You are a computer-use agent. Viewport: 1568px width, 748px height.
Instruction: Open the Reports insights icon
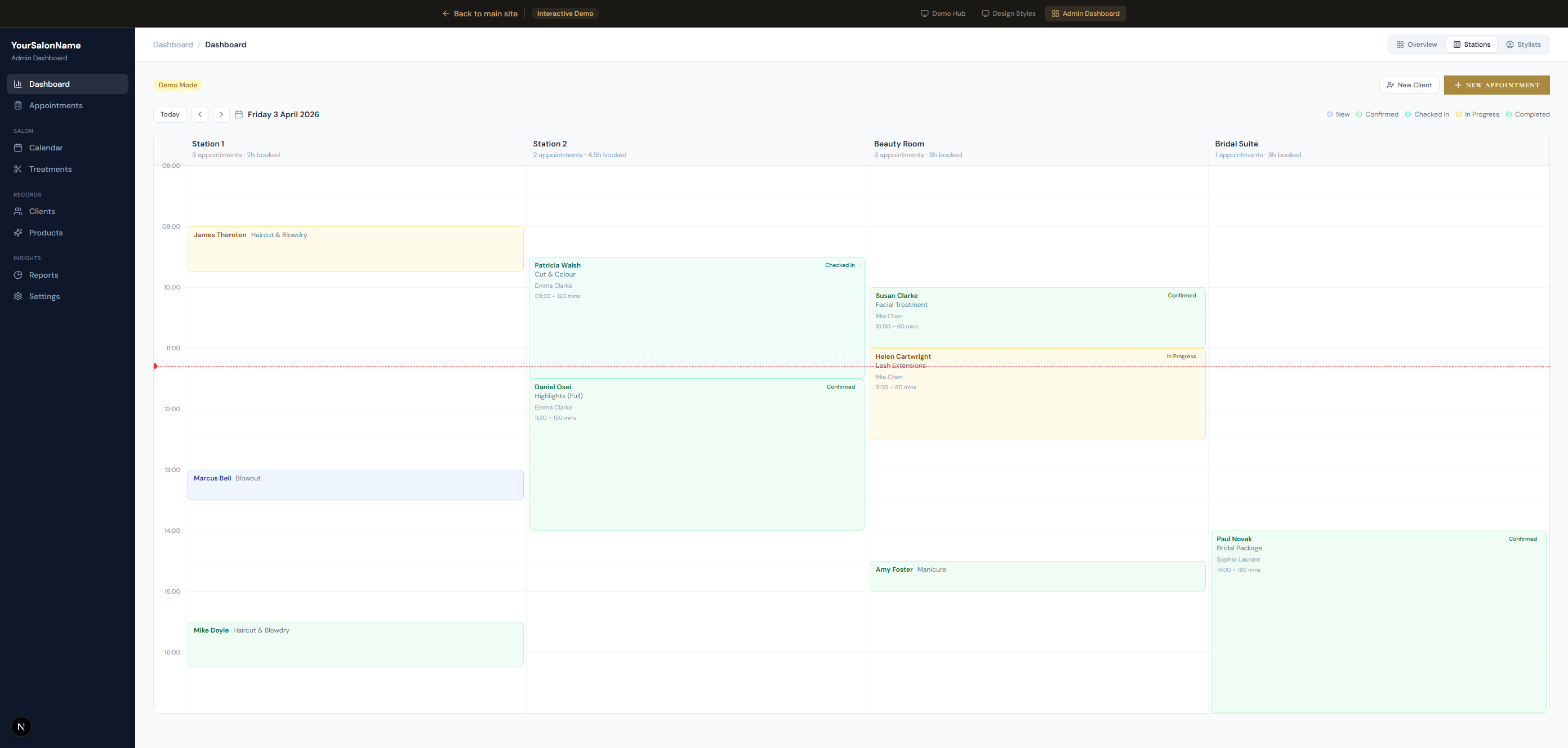[x=18, y=275]
